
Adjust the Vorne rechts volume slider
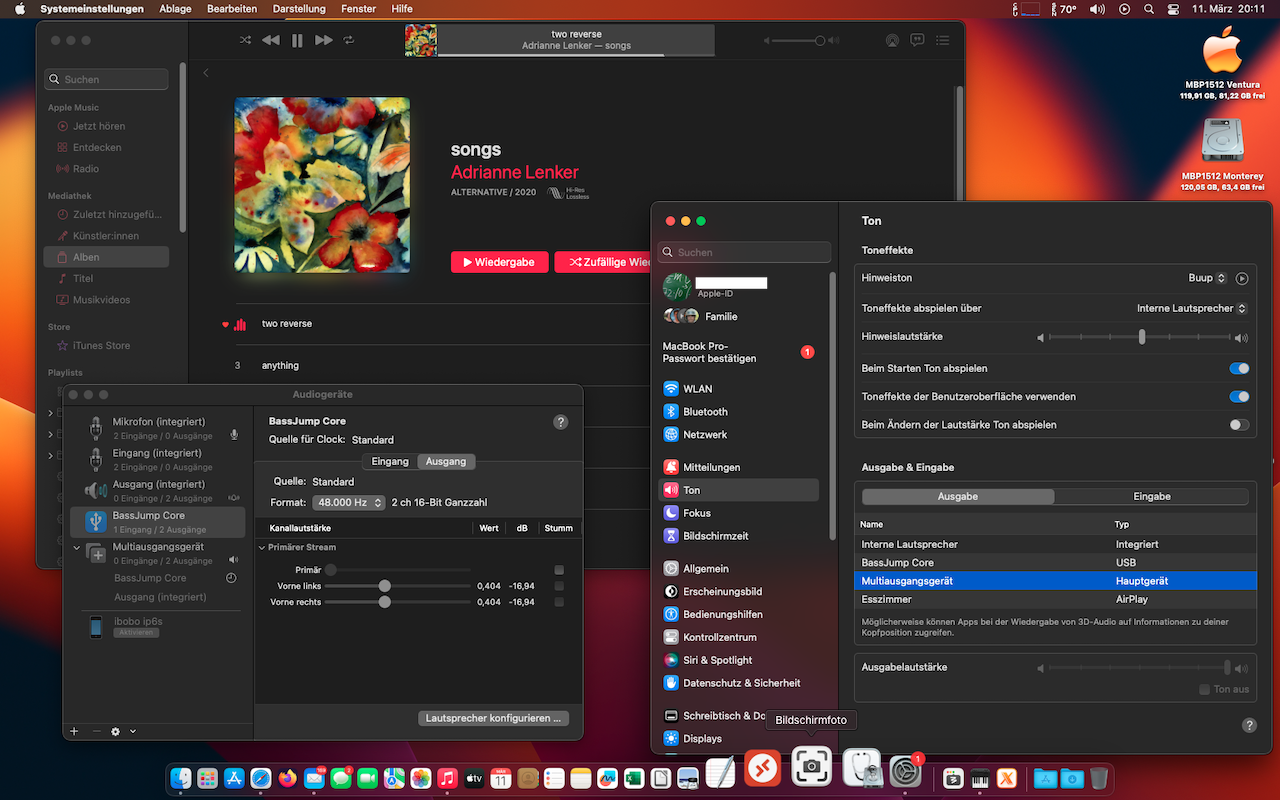coord(398,602)
